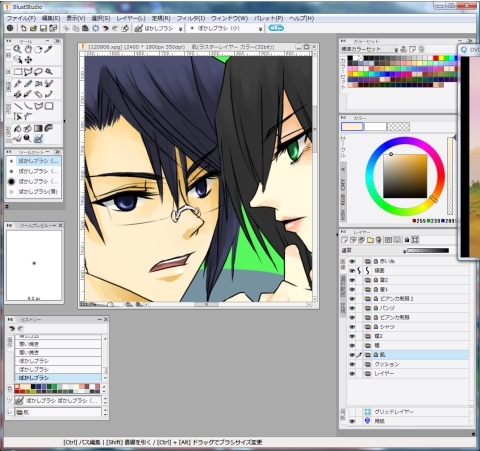Open the ぼかしブラシ (小) size dropdown
The image size is (480, 451).
[x=260, y=29]
